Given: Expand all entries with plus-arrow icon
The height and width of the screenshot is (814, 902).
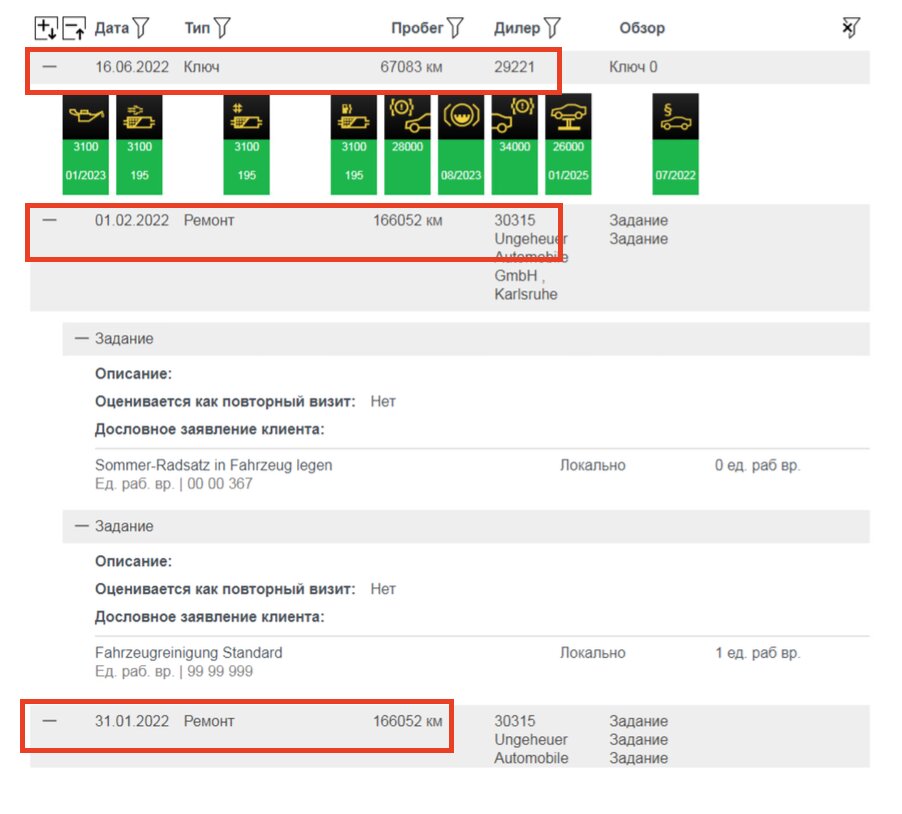Looking at the screenshot, I should point(46,28).
